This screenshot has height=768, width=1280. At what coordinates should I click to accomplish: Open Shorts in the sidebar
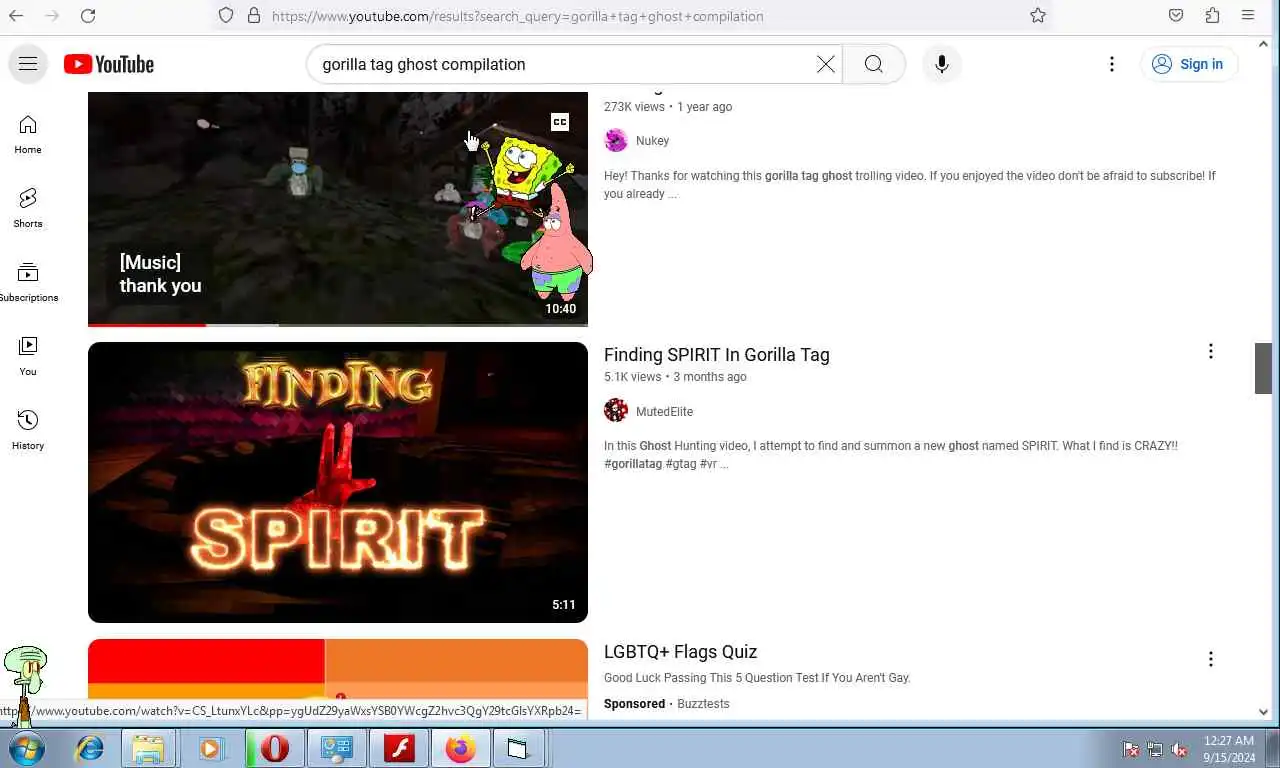pyautogui.click(x=28, y=208)
